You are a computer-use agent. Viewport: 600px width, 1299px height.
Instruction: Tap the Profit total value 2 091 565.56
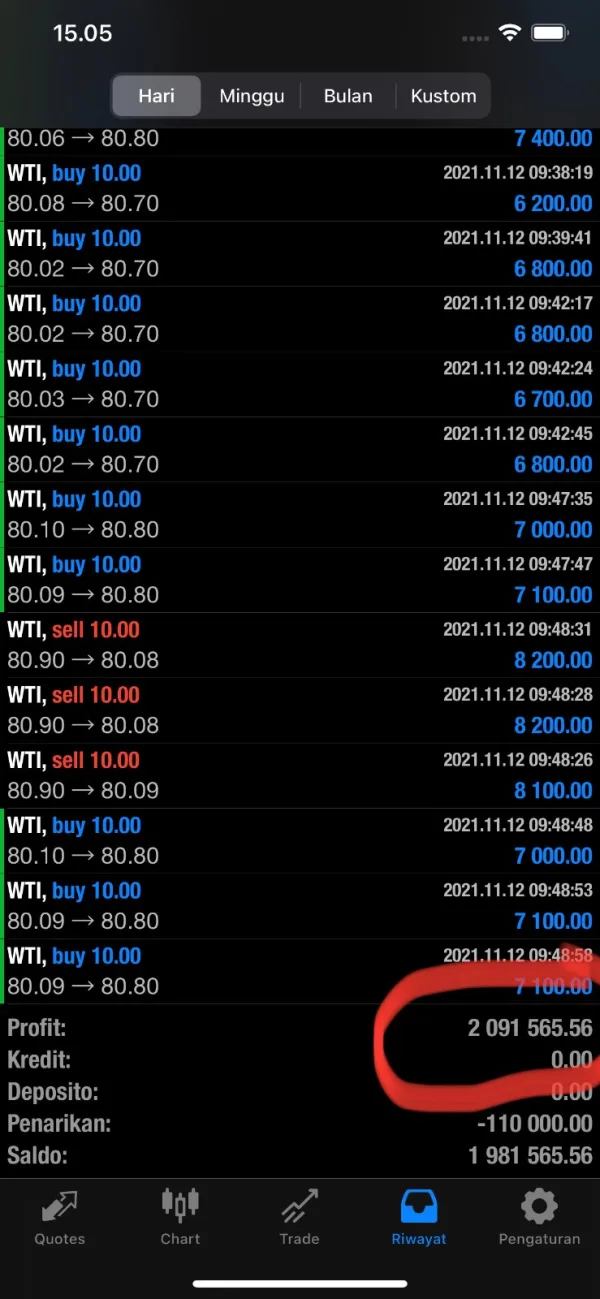coord(529,1027)
